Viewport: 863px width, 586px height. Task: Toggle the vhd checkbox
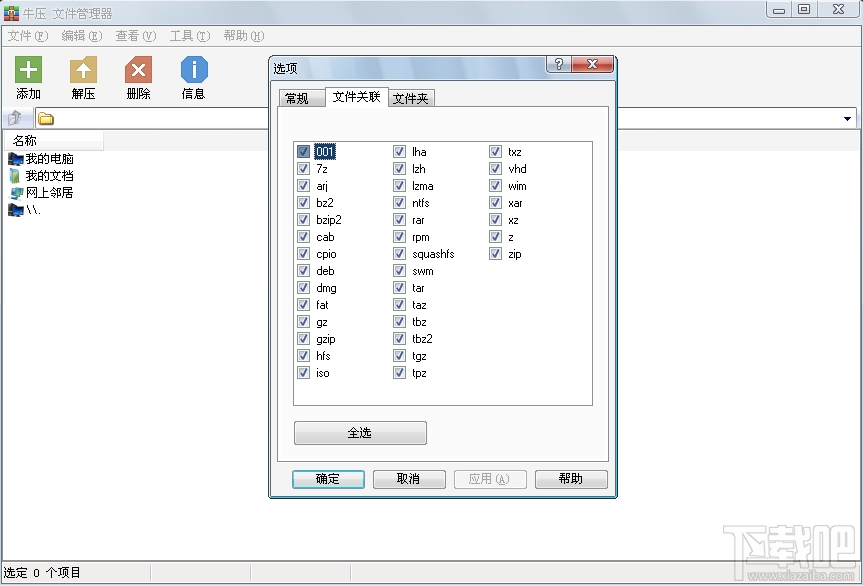click(495, 168)
